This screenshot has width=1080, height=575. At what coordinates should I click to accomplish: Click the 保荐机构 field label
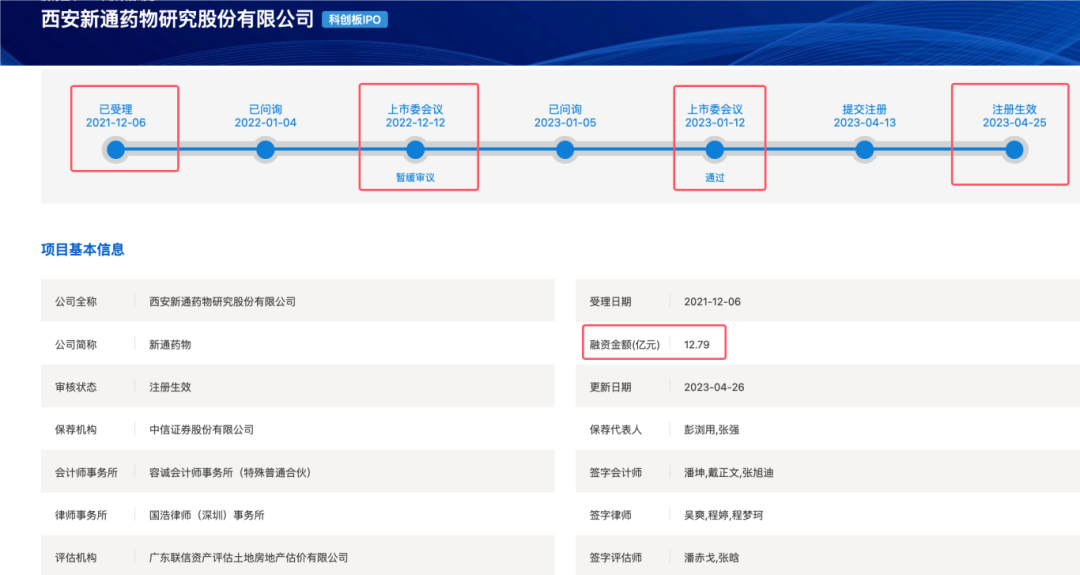(76, 430)
